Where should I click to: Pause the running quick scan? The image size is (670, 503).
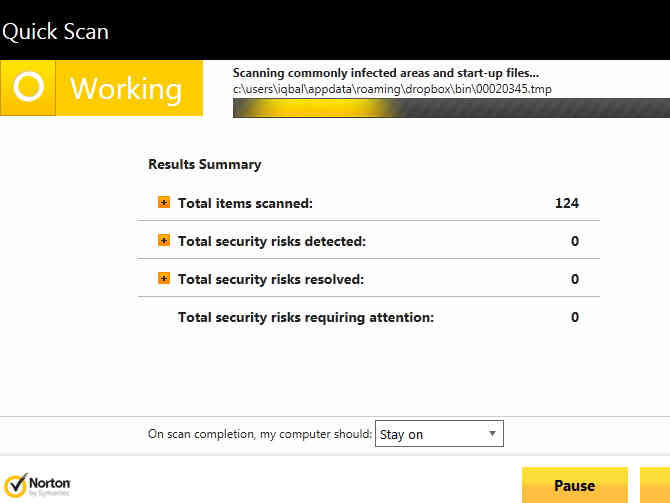(574, 485)
